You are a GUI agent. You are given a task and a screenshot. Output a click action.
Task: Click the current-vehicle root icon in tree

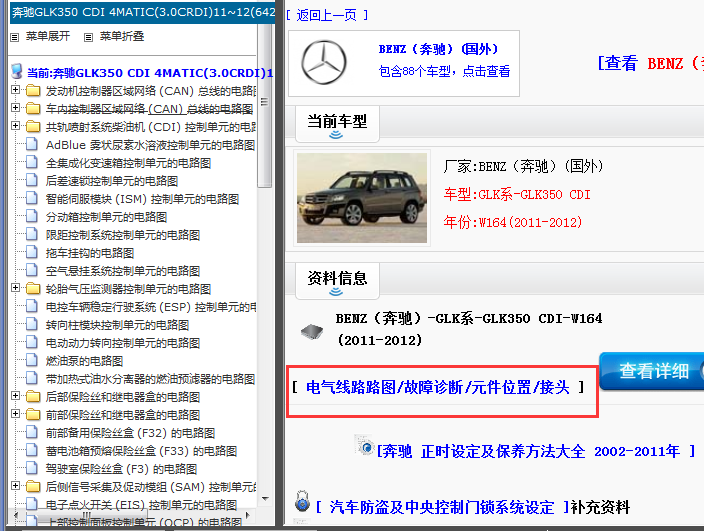coord(17,71)
